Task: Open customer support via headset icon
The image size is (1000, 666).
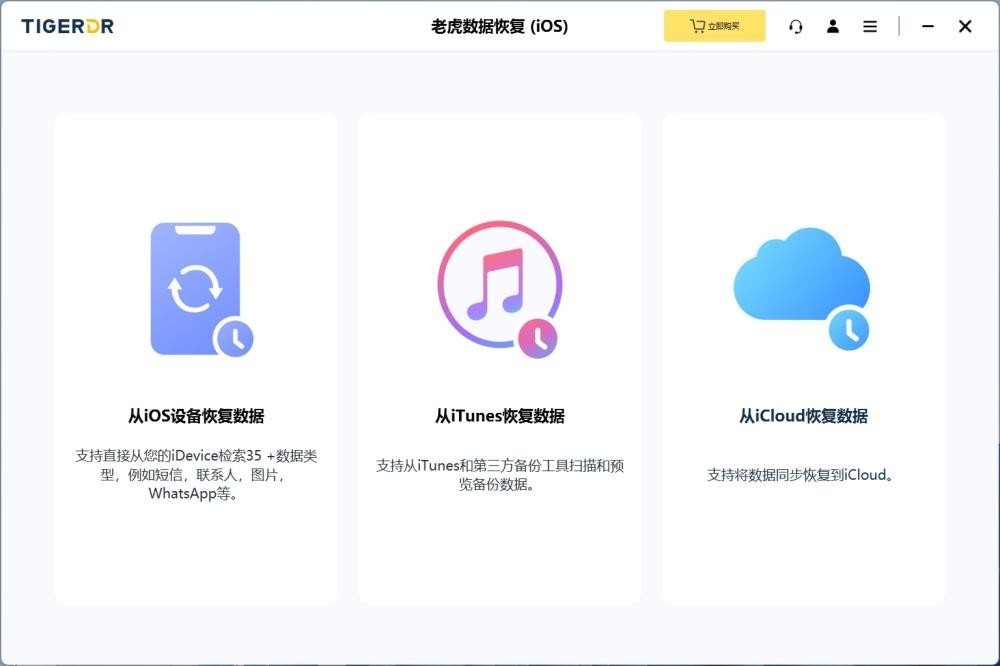Action: pyautogui.click(x=796, y=27)
